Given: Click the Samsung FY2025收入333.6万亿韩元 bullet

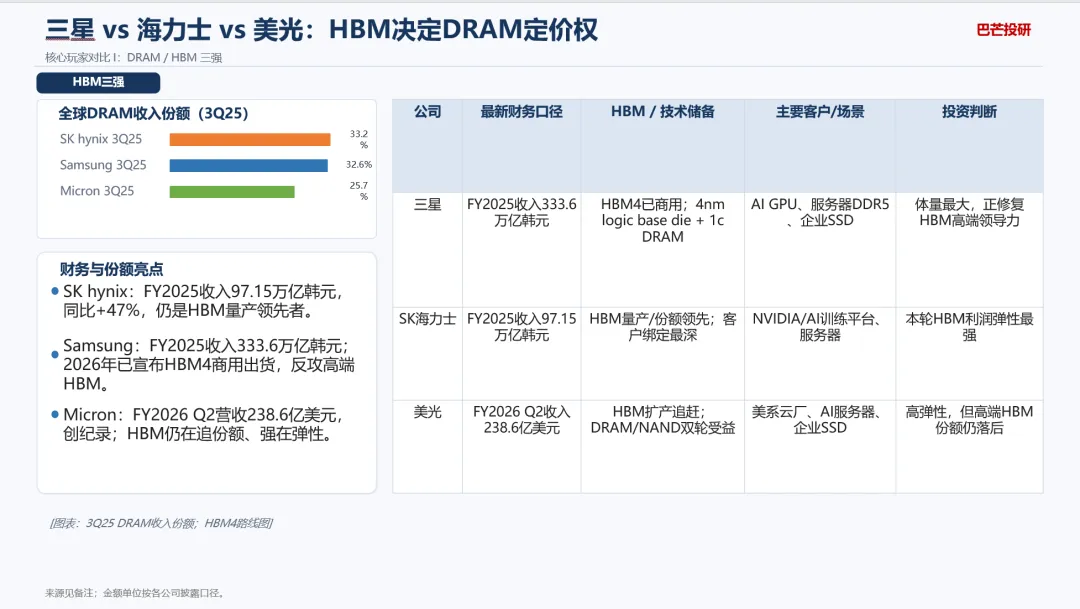Looking at the screenshot, I should pyautogui.click(x=203, y=364).
